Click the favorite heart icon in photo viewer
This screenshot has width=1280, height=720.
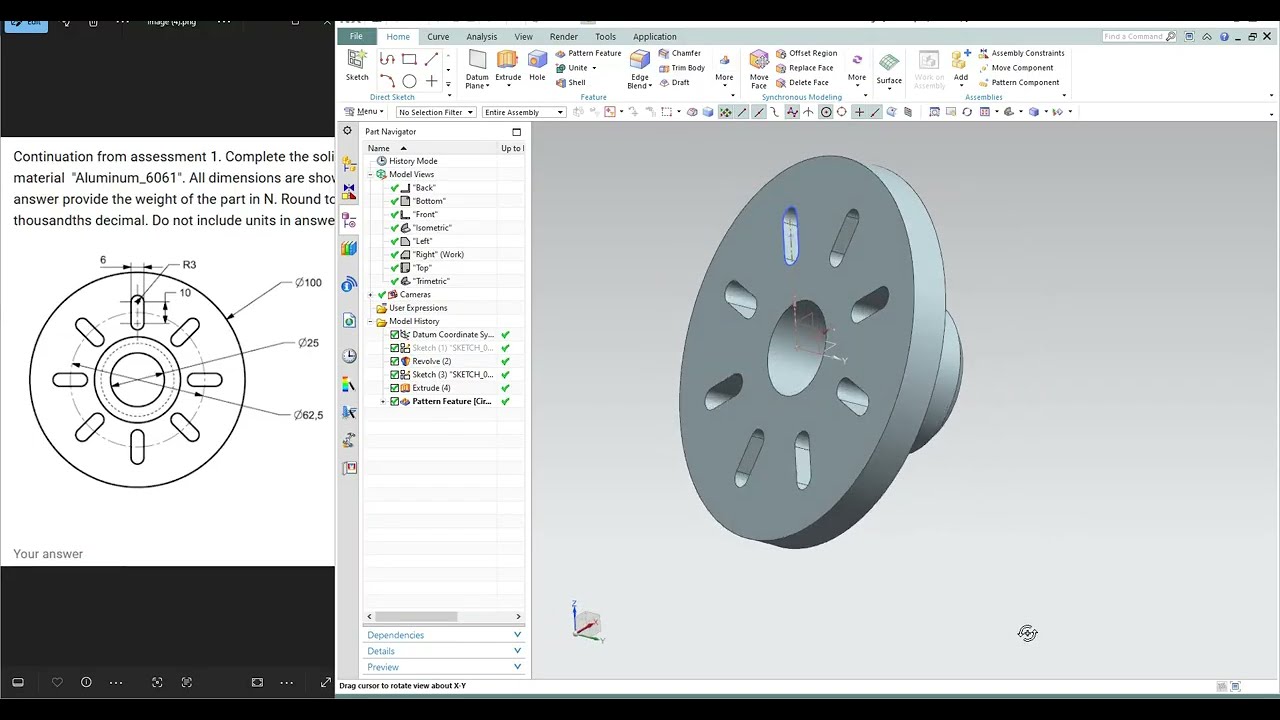click(57, 682)
